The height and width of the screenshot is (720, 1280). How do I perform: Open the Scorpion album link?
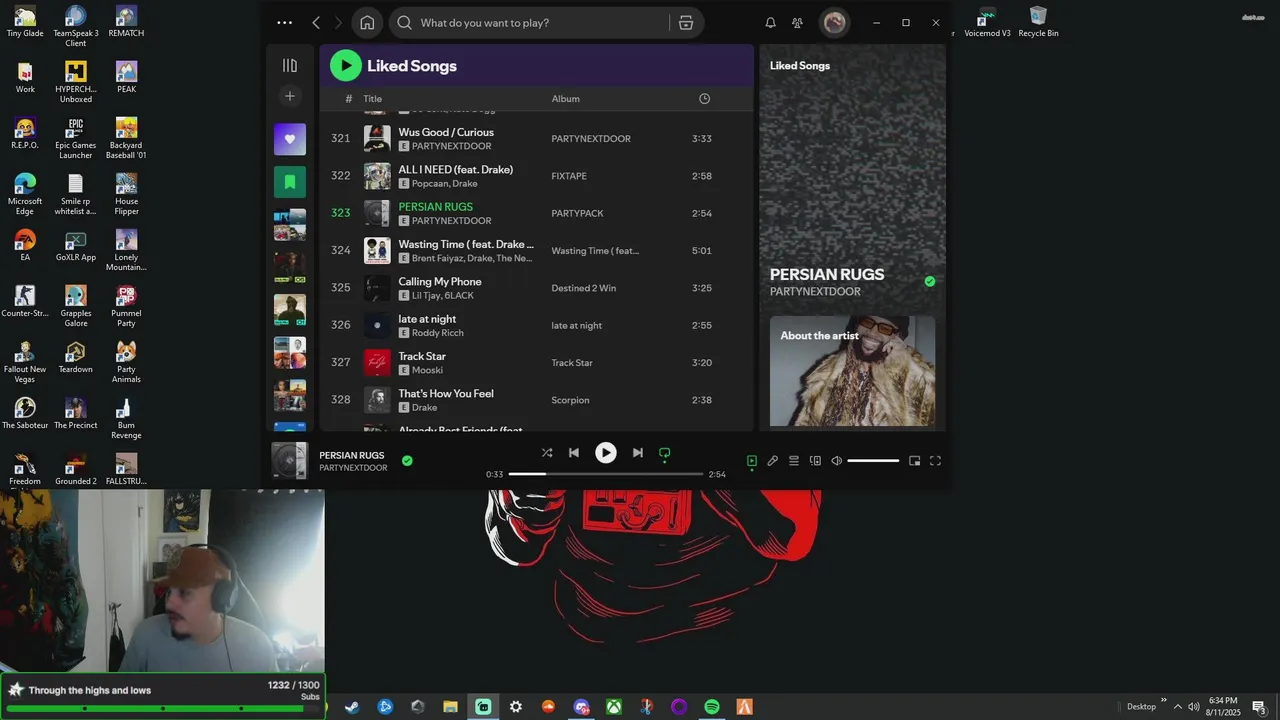pyautogui.click(x=570, y=400)
